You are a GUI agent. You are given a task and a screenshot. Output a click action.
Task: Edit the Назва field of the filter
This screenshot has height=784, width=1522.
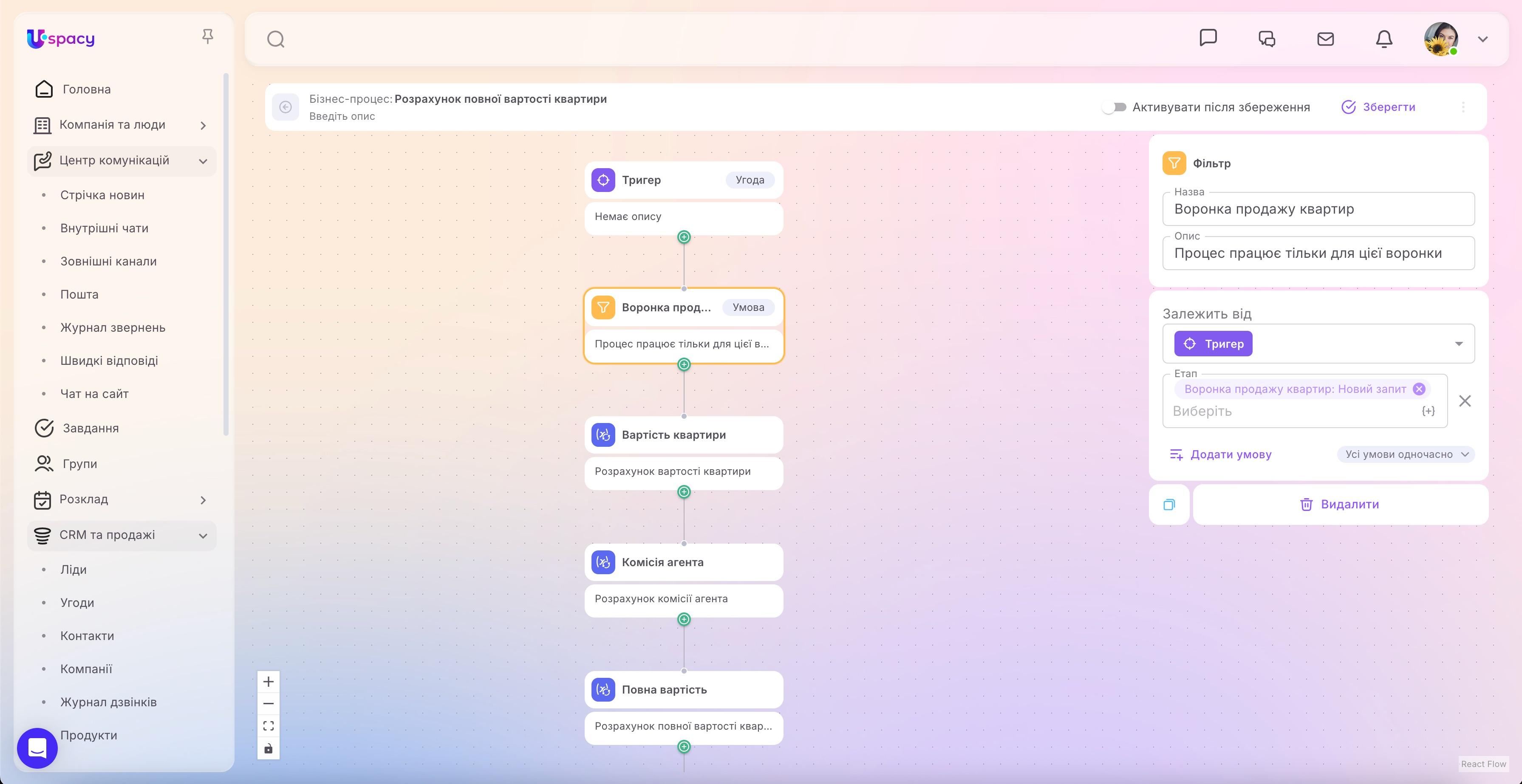(1318, 209)
